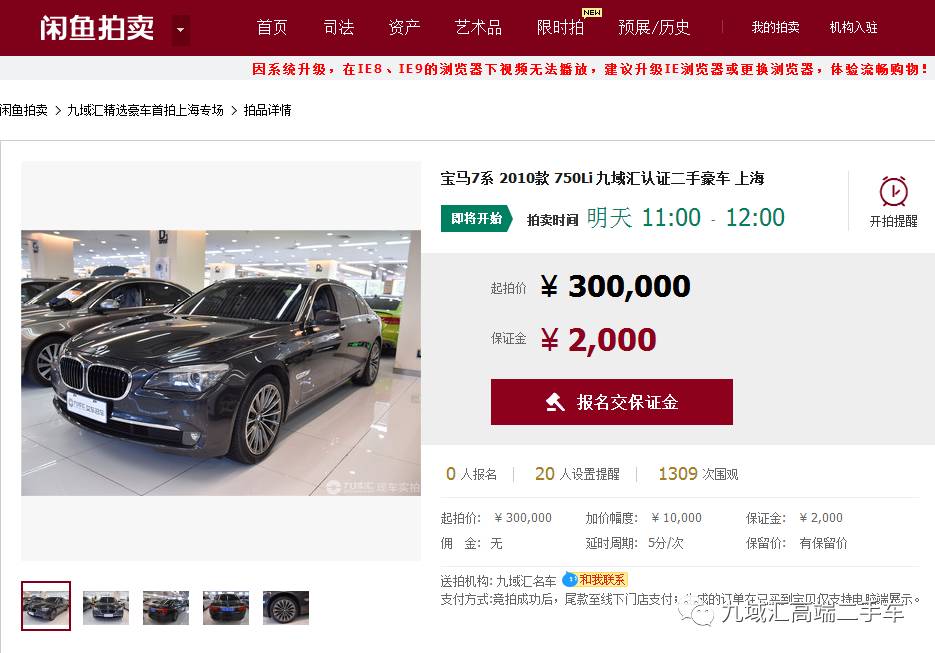Open the 司法 menu item
This screenshot has width=935, height=653.
click(339, 27)
